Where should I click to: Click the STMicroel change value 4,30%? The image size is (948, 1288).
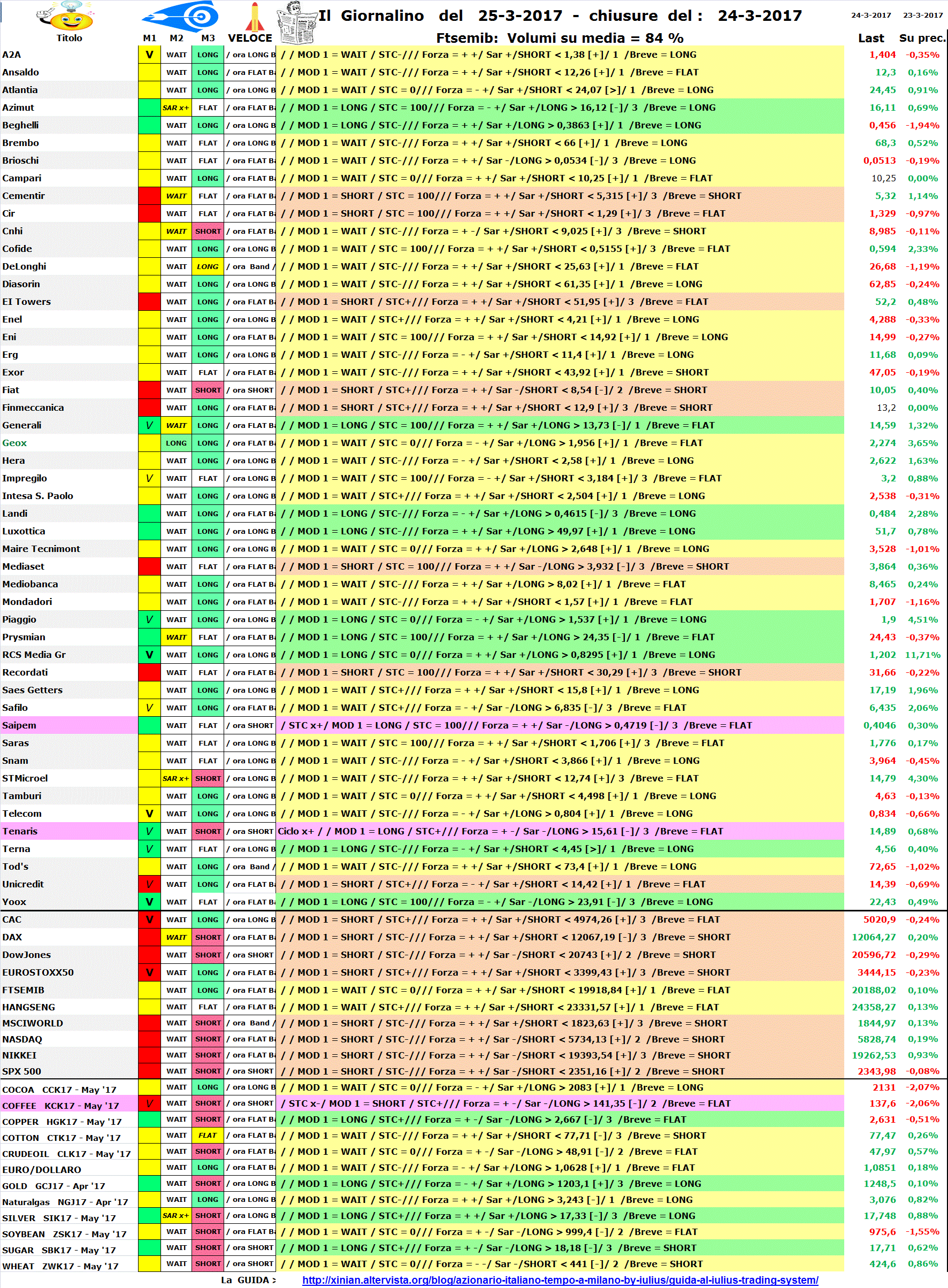pos(923,778)
